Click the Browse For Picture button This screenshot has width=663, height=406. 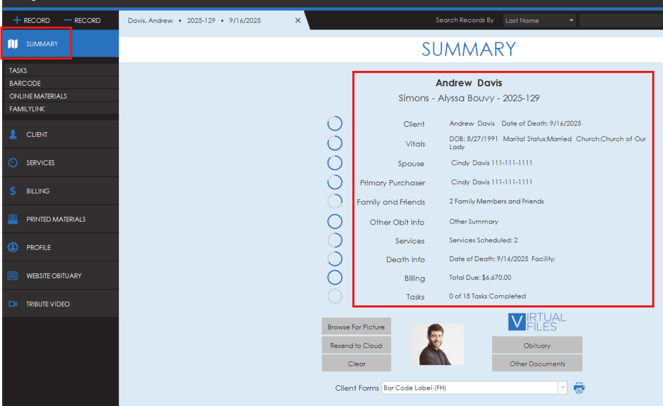pos(356,327)
